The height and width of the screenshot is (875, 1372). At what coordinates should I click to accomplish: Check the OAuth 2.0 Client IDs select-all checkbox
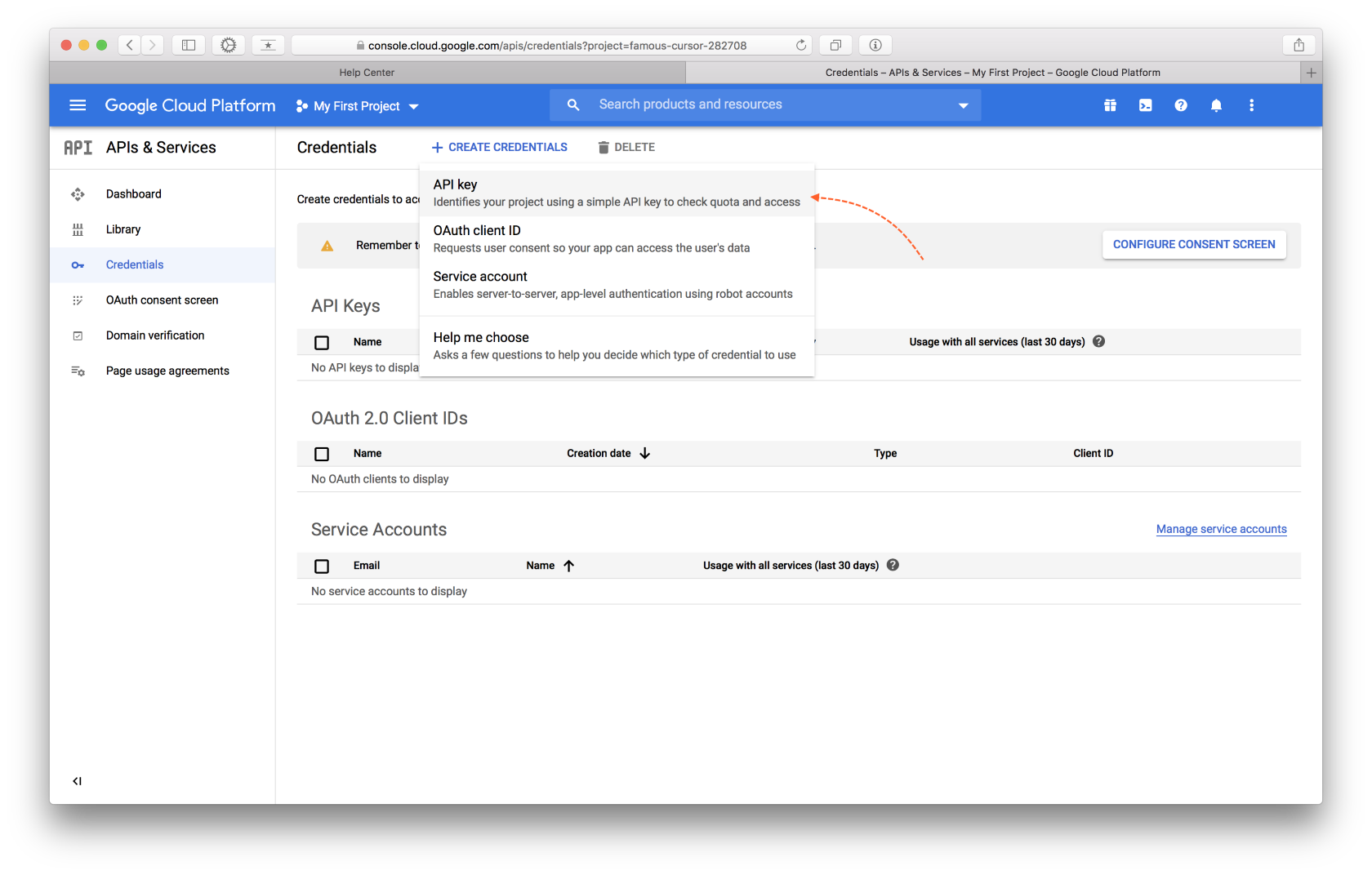coord(322,454)
